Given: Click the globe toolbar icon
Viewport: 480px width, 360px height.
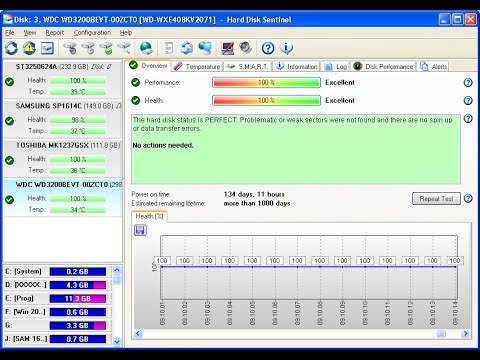Looking at the screenshot, I should click(x=146, y=48).
